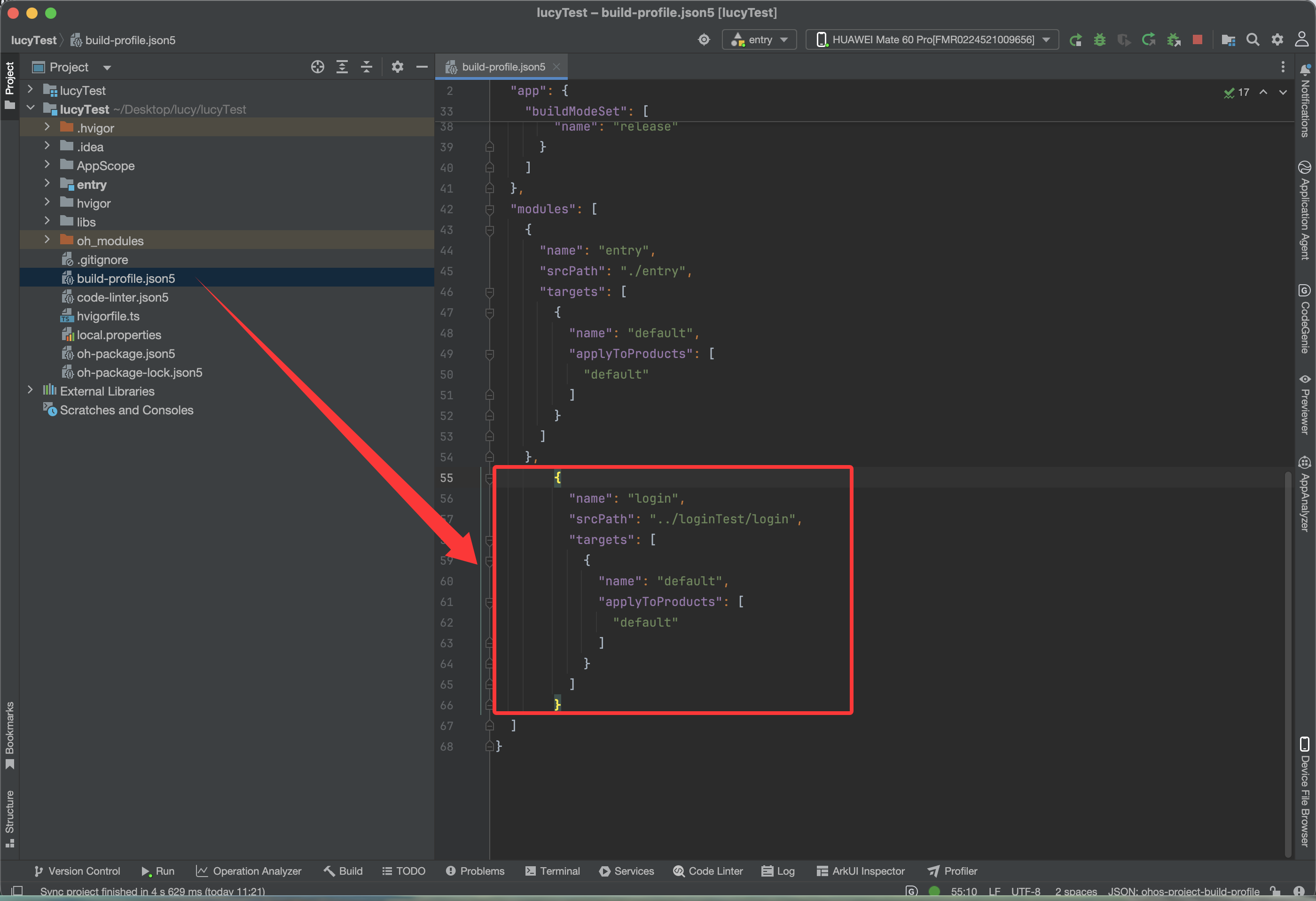Open hvigorfile.ts in project tree
This screenshot has height=901, width=1316.
pyautogui.click(x=108, y=316)
